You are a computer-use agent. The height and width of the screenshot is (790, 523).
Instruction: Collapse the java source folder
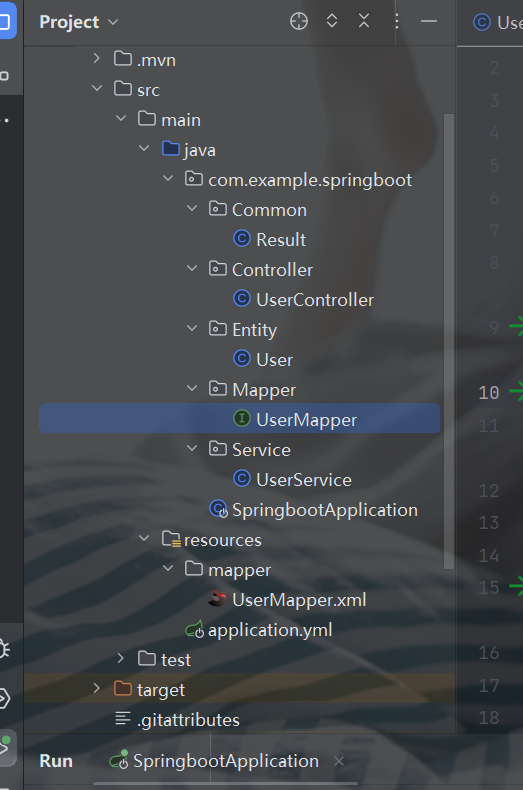(x=144, y=149)
